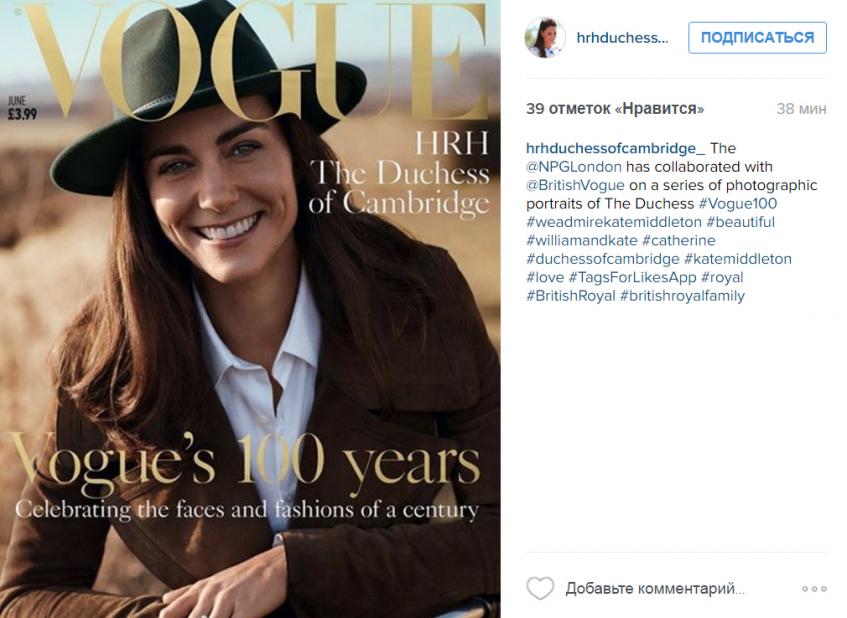This screenshot has width=847, height=618.
Task: Click the #BritishRoyal hashtag
Action: (x=570, y=296)
